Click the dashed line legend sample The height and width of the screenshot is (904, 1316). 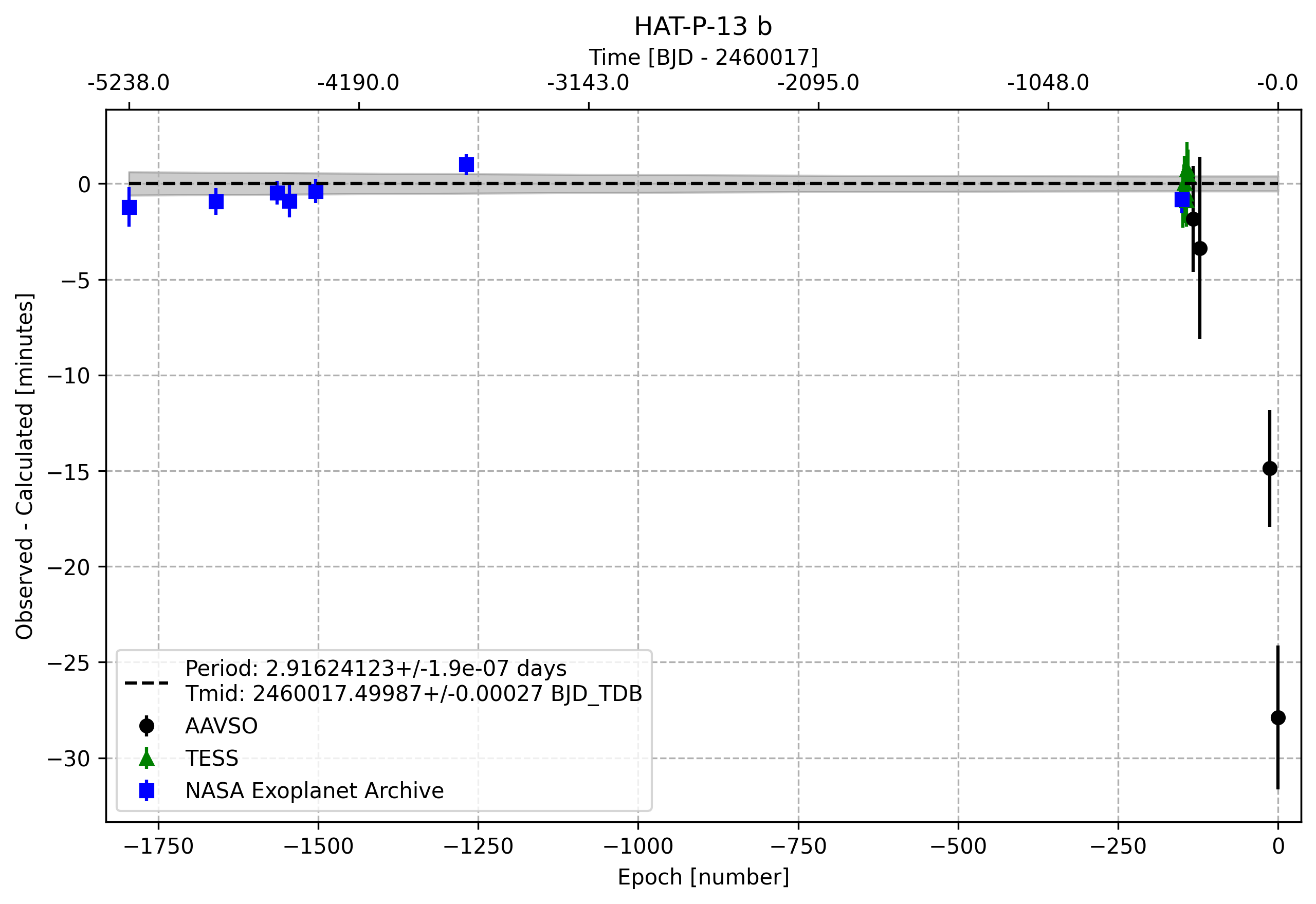[x=147, y=682]
